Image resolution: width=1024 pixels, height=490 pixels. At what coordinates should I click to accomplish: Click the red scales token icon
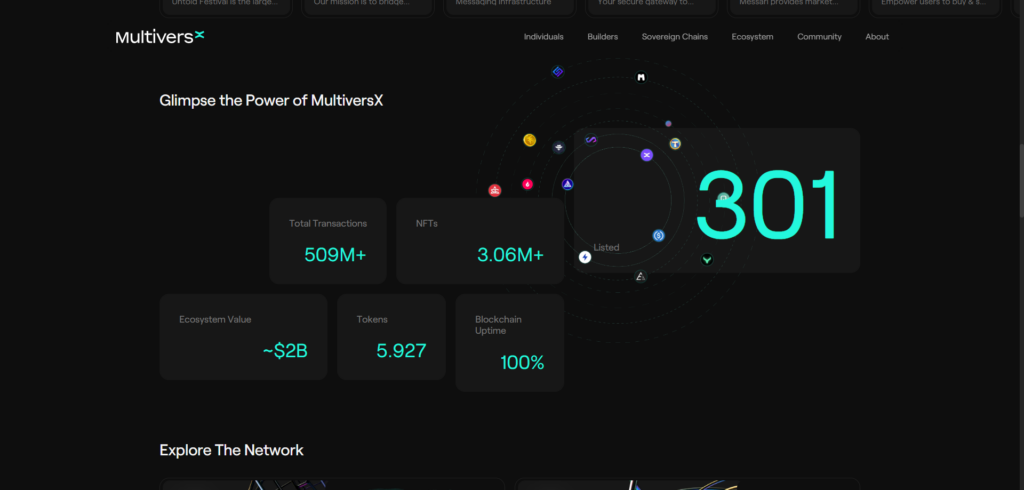click(x=495, y=191)
